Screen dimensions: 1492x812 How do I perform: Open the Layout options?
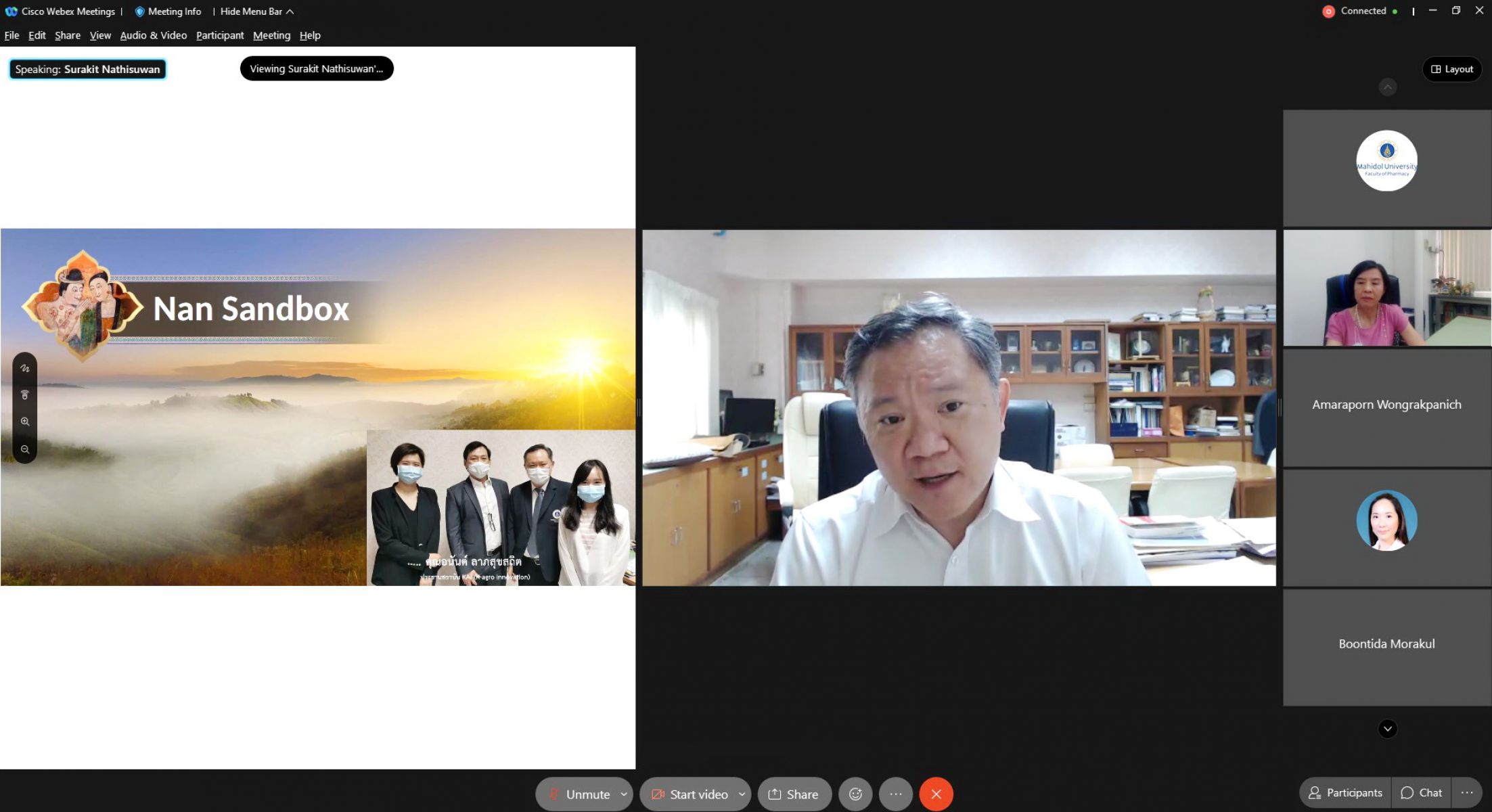pyautogui.click(x=1452, y=69)
